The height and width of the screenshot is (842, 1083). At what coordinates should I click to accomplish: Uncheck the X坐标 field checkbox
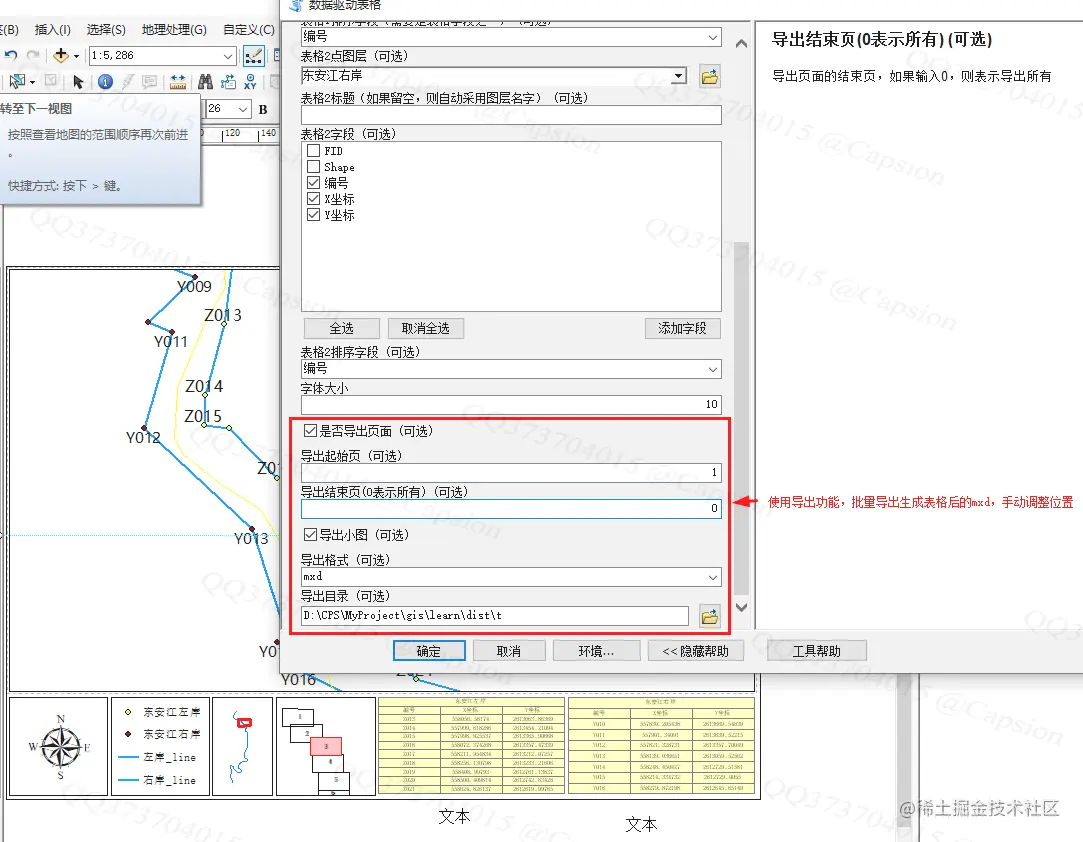click(x=314, y=199)
